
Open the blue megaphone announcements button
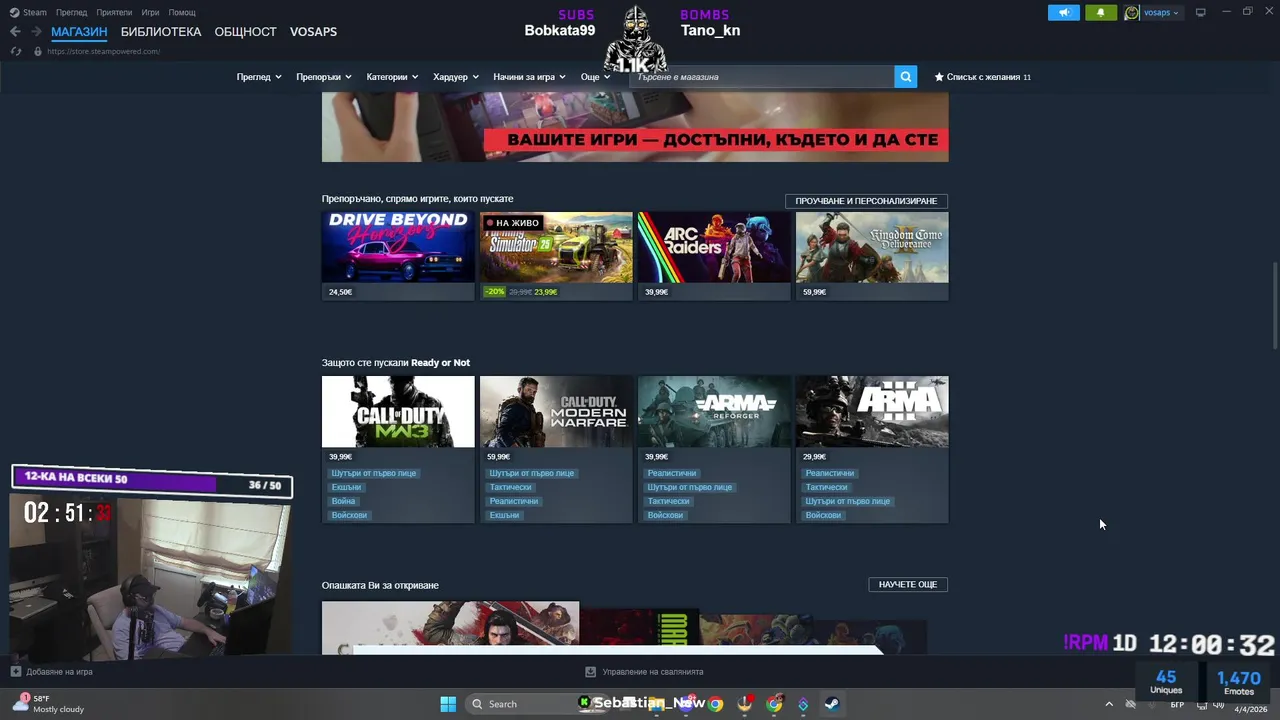(1064, 13)
